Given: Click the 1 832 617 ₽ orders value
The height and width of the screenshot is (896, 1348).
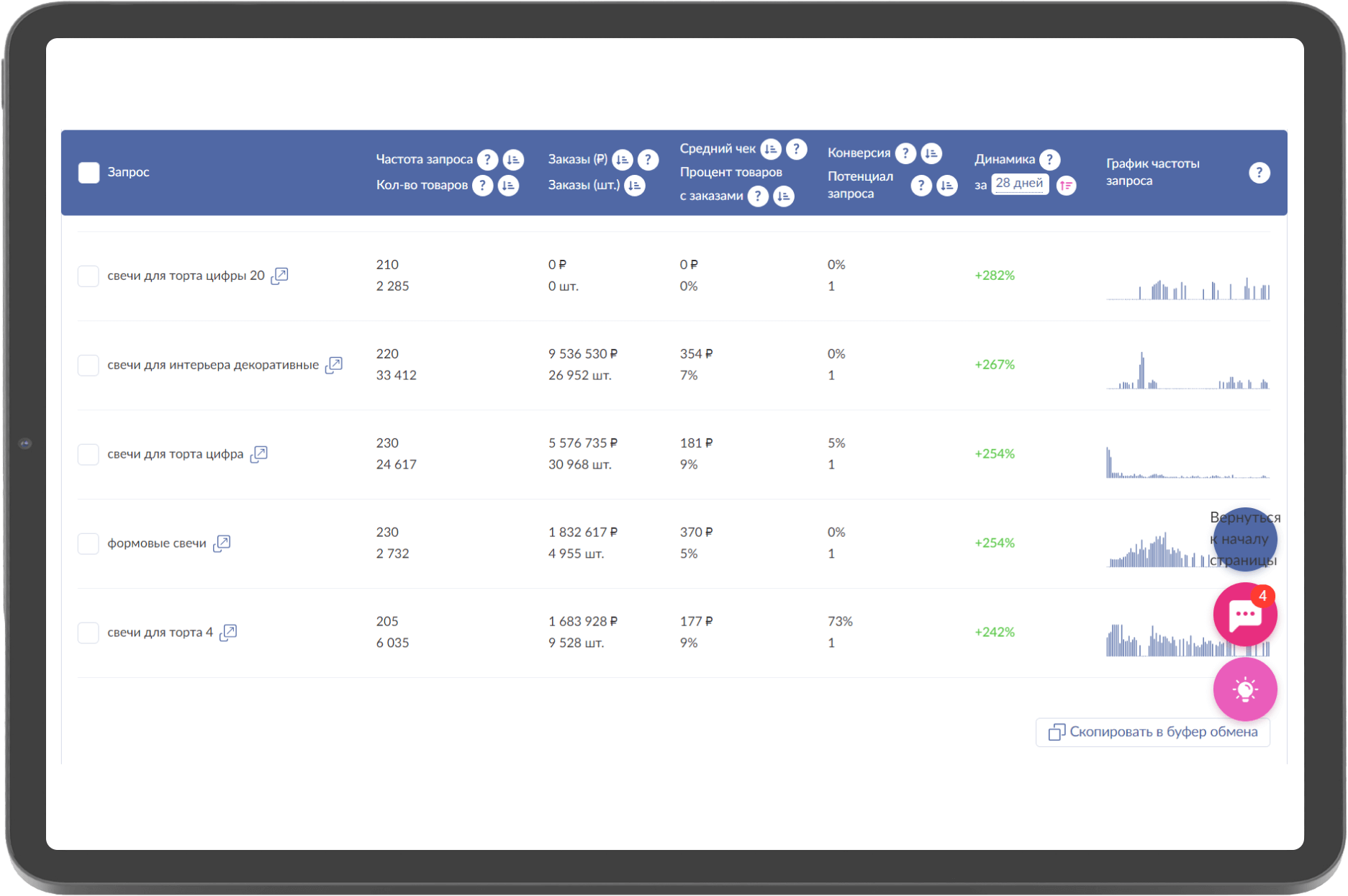Looking at the screenshot, I should [583, 533].
